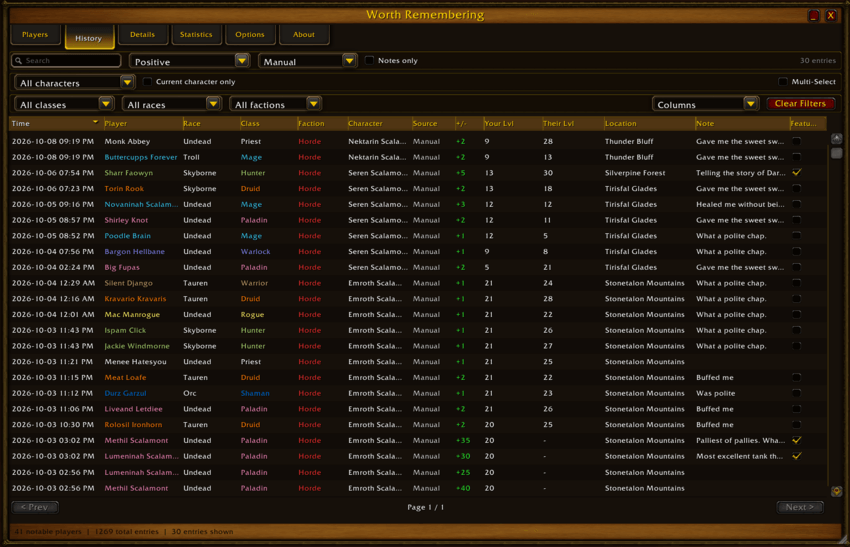This screenshot has width=850, height=547.
Task: Sort by the Source column header
Action: (432, 124)
